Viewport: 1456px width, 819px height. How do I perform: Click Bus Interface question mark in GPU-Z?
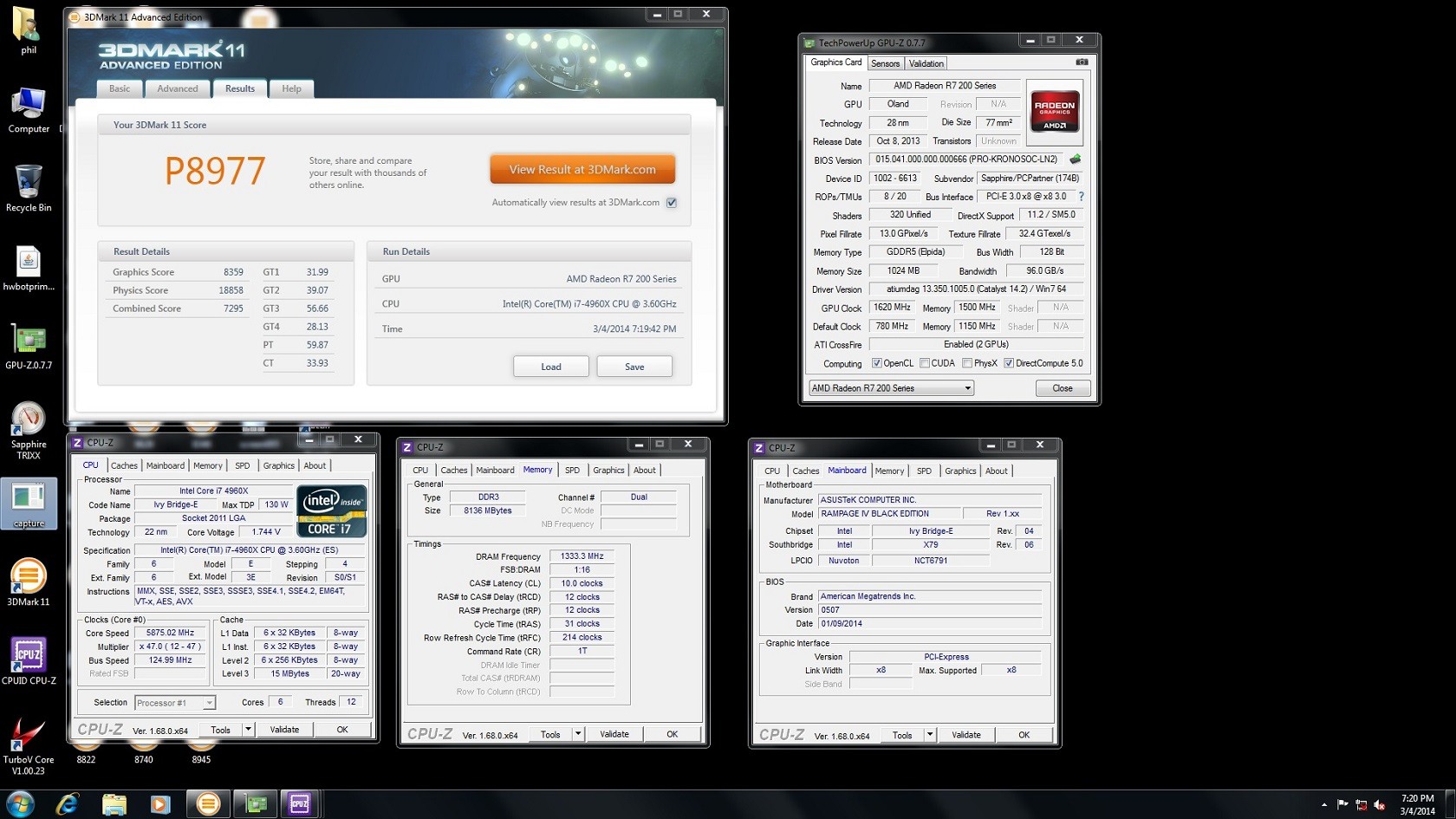(1081, 197)
